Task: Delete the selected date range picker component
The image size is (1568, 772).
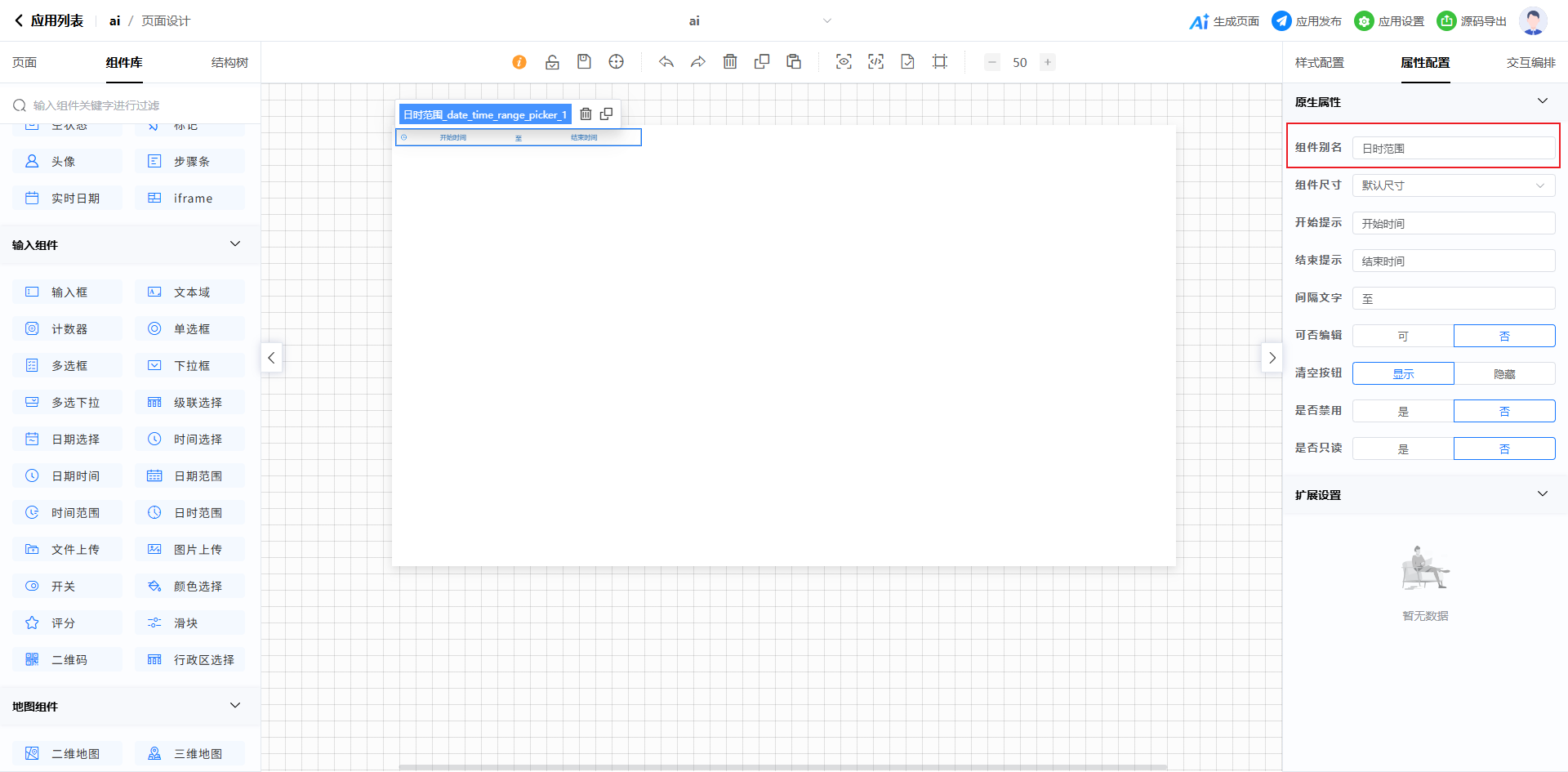Action: click(x=586, y=114)
